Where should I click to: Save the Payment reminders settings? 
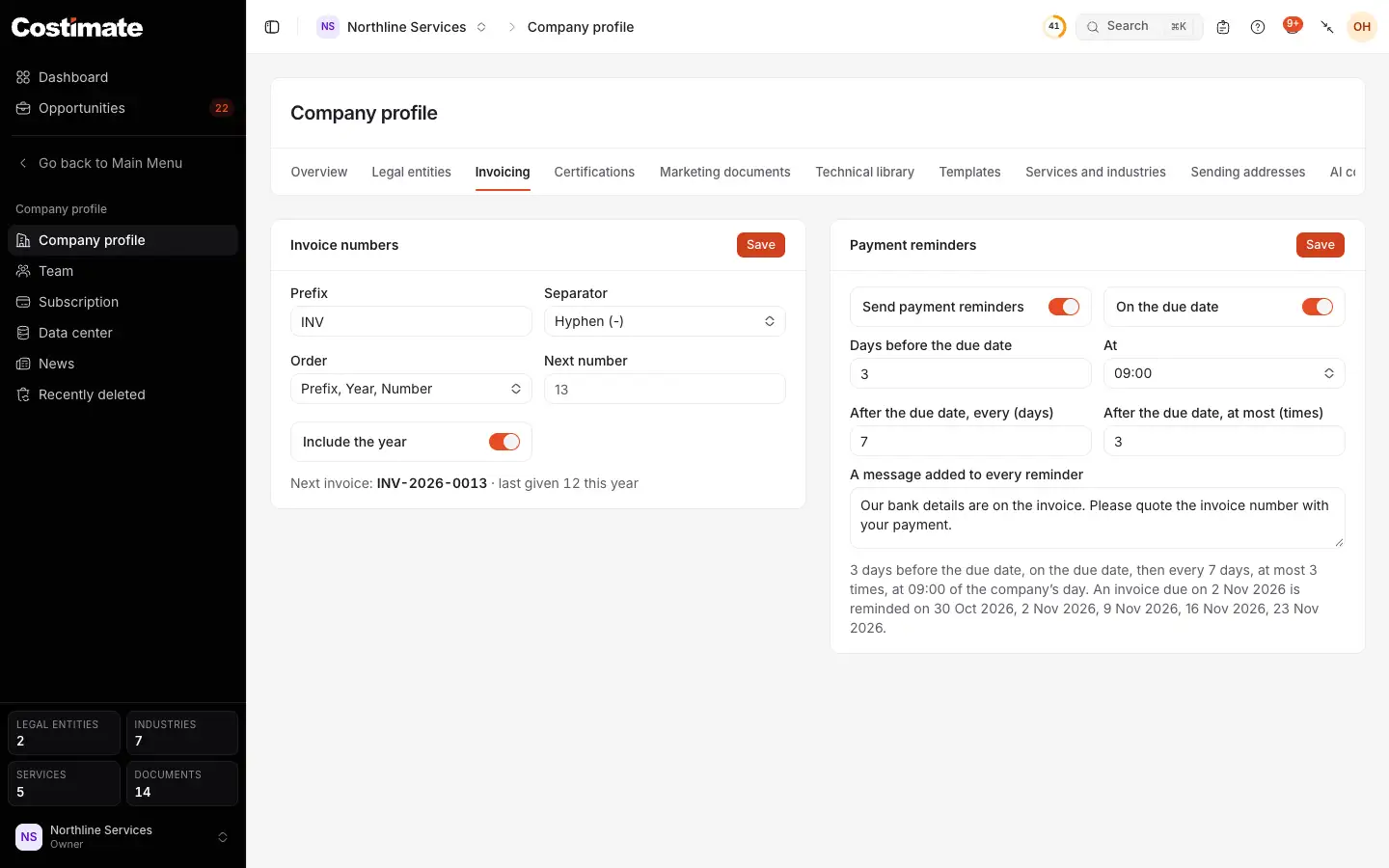click(1321, 245)
